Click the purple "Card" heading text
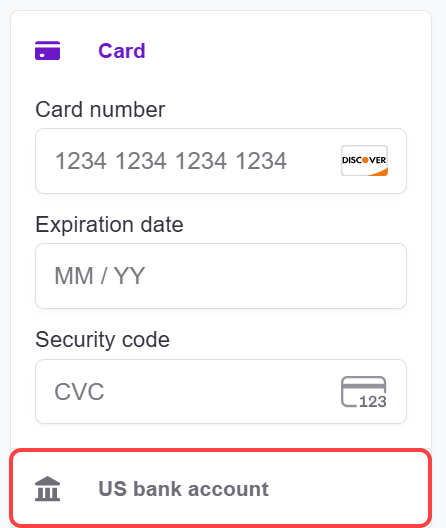 [x=122, y=51]
